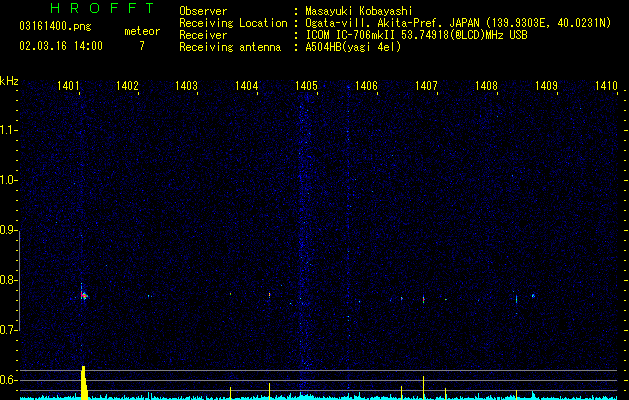The image size is (629, 400).
Task: Click the yellow signal spike at 1407
Action: point(424,387)
